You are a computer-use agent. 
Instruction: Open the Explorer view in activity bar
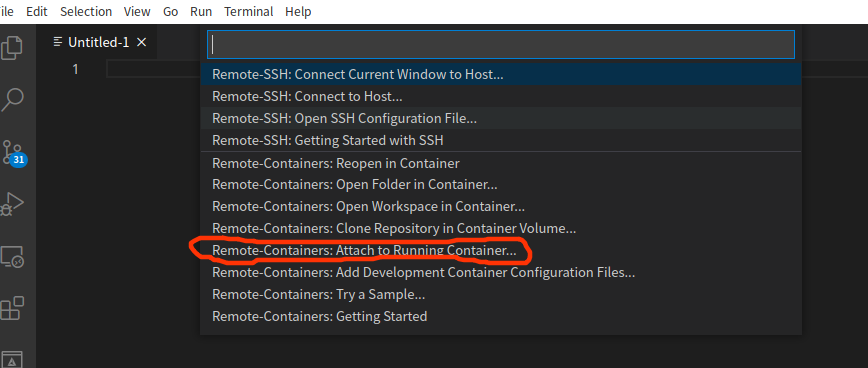pos(13,48)
